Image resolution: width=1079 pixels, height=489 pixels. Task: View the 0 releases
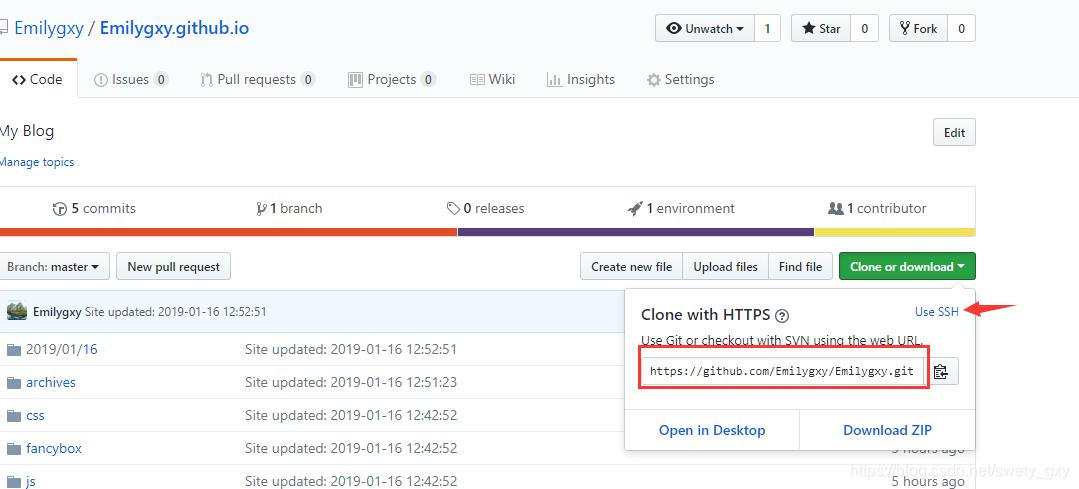click(485, 208)
